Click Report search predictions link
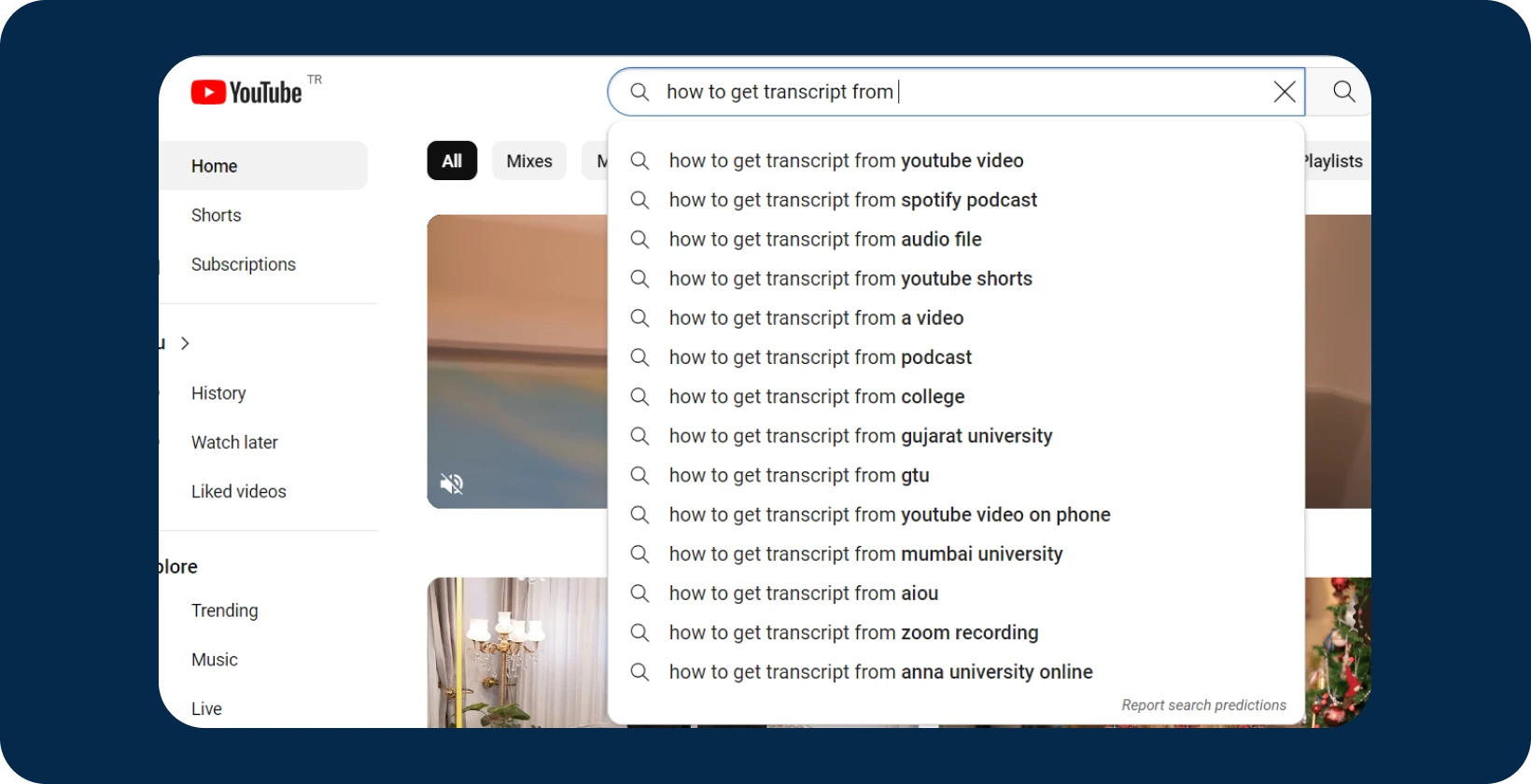Screen dimensions: 1531x784 (x=1203, y=705)
